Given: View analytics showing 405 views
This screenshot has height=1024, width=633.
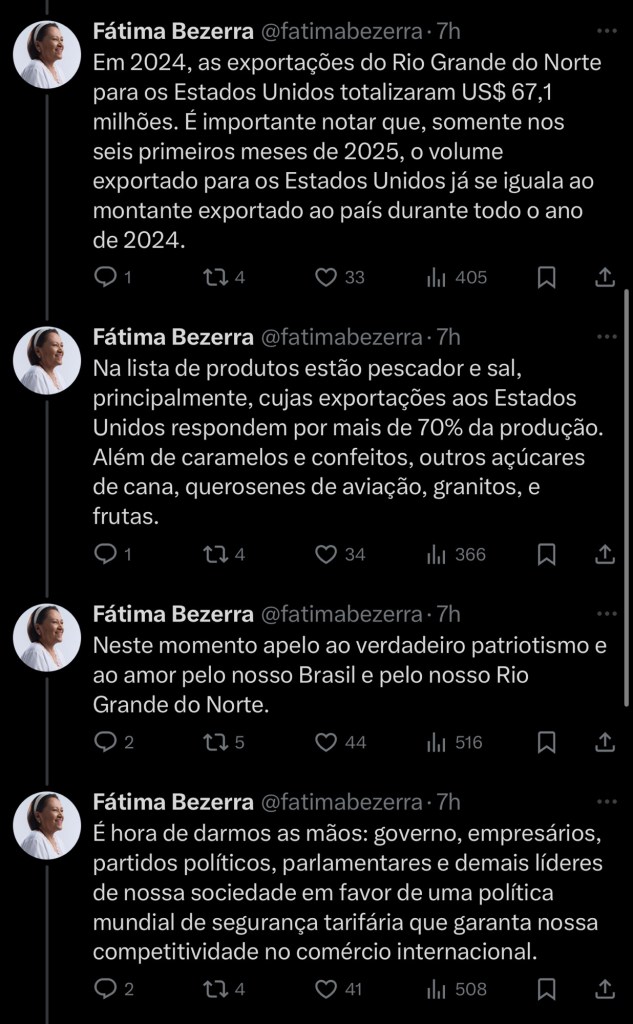Looking at the screenshot, I should (x=457, y=278).
